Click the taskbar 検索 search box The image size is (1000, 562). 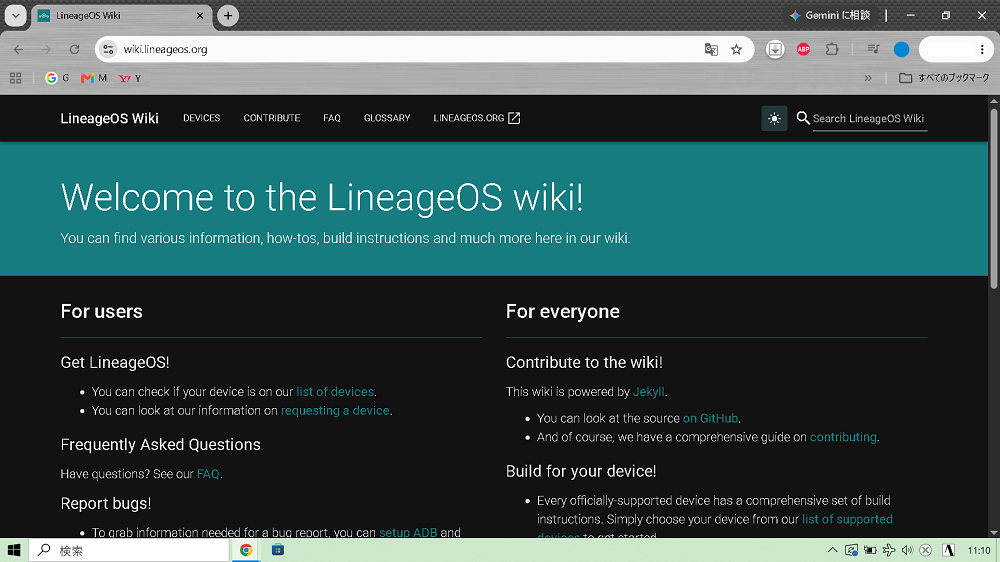[x=129, y=550]
